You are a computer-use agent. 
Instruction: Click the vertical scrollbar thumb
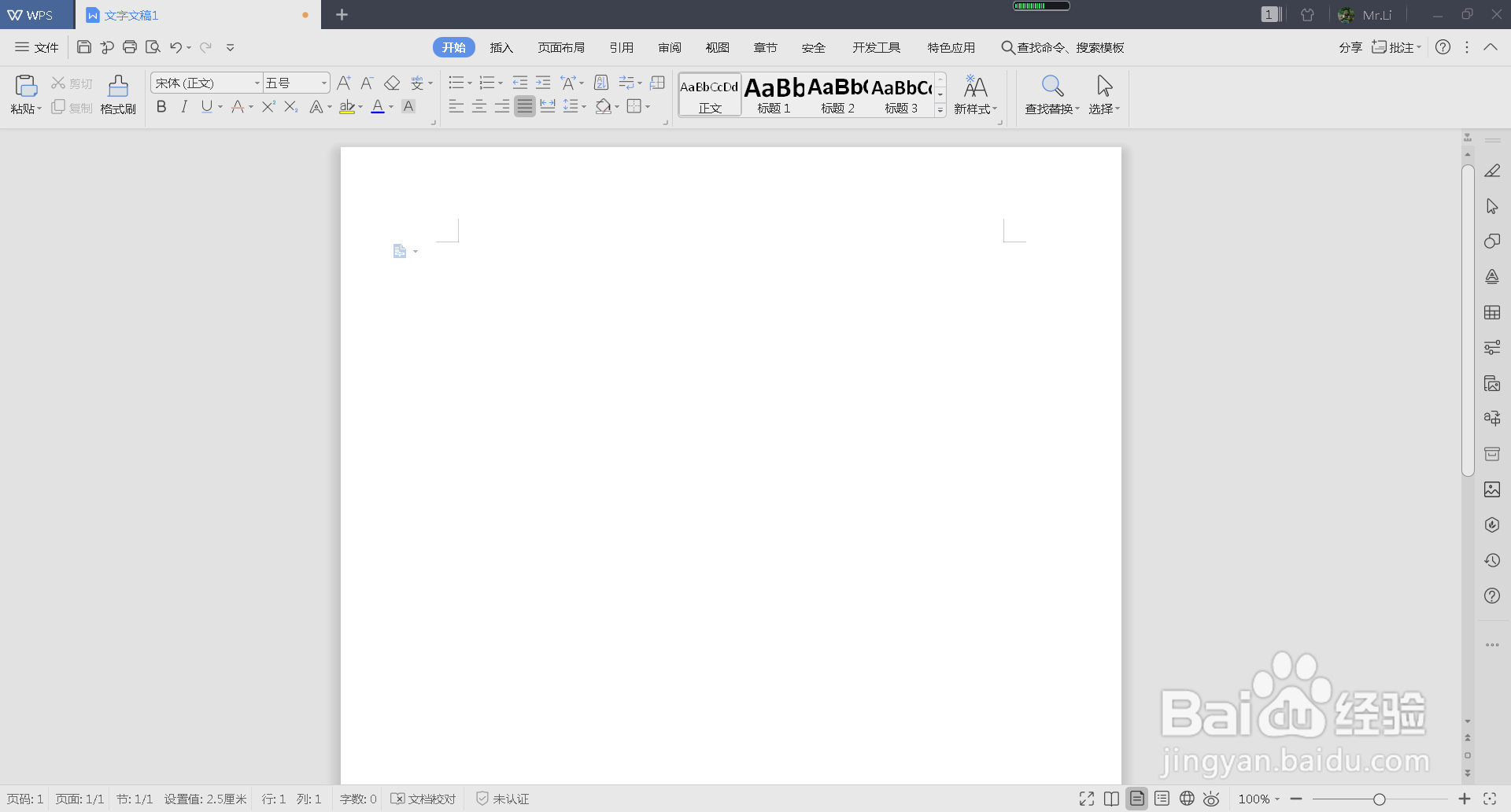click(1468, 319)
